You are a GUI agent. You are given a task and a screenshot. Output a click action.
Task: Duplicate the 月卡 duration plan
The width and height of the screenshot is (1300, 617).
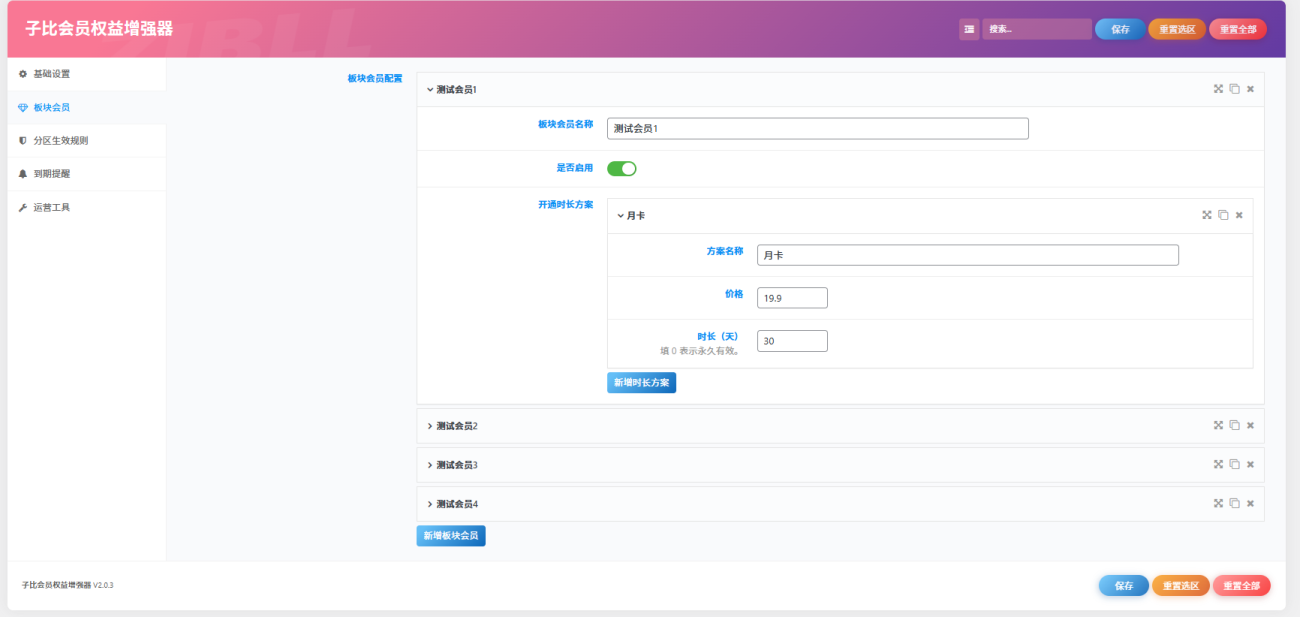[1223, 215]
